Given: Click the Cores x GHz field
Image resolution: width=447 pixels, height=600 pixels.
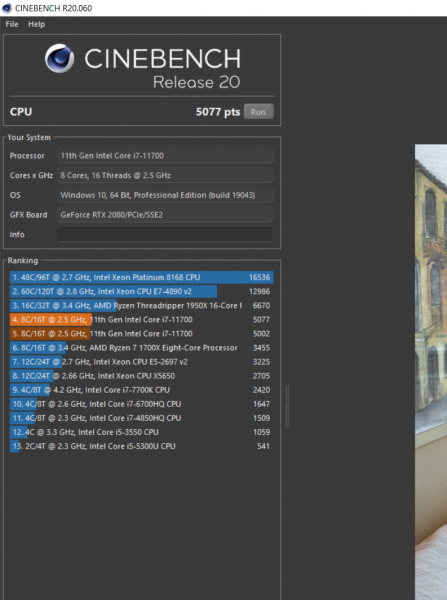Looking at the screenshot, I should 165,175.
